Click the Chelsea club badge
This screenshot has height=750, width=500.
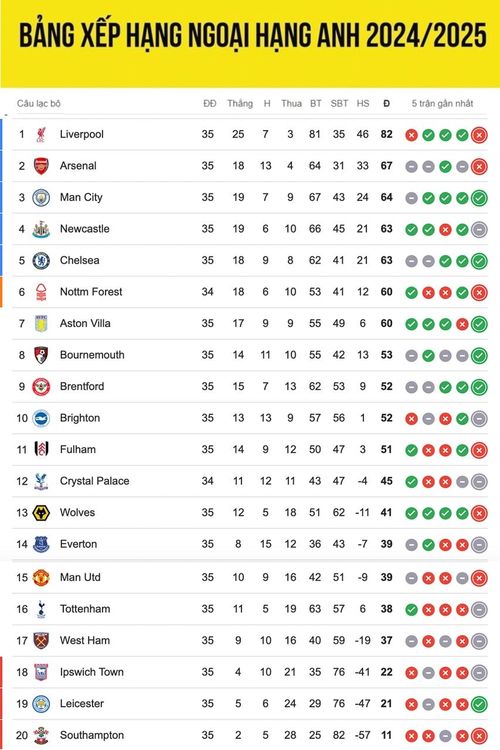click(x=41, y=261)
